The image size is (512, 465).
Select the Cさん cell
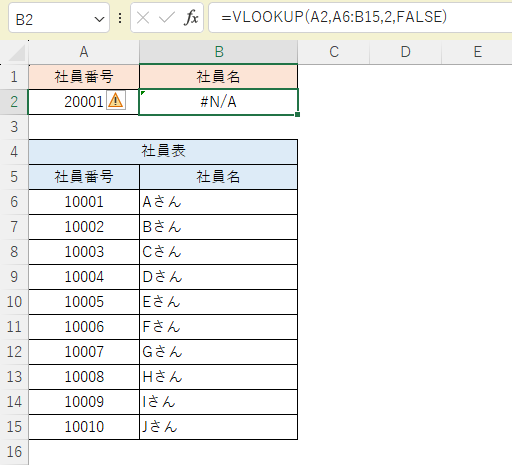[x=218, y=252]
